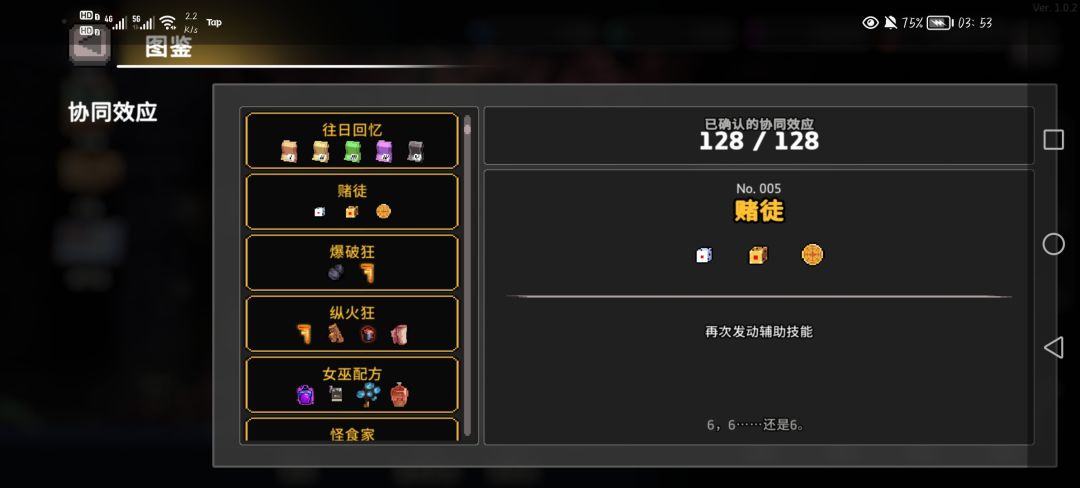Viewport: 1080px width, 488px height.
Task: Click the round orange coin icon in detail panel
Action: [x=812, y=255]
